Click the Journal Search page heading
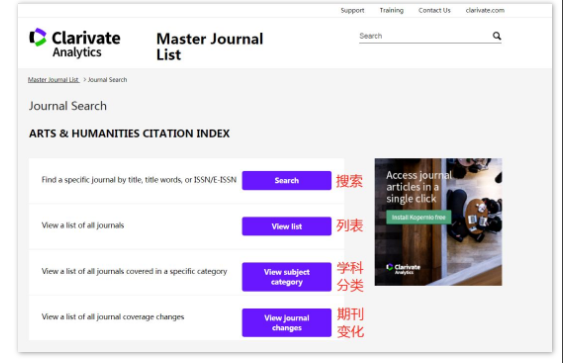 click(68, 106)
